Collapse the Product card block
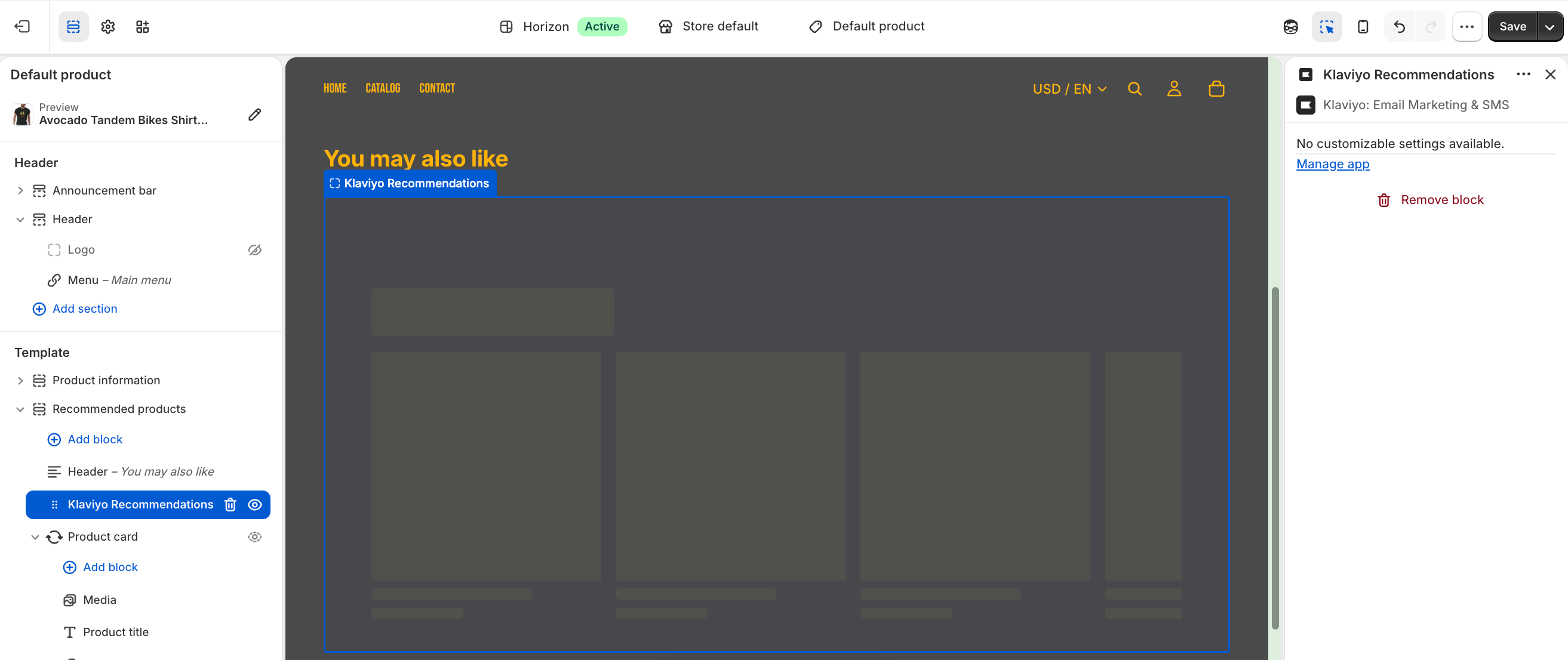This screenshot has height=660, width=1568. coord(35,536)
